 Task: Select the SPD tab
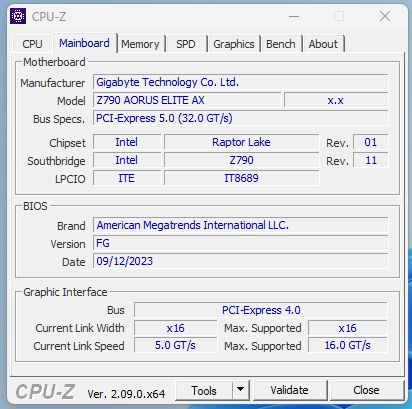tap(186, 44)
